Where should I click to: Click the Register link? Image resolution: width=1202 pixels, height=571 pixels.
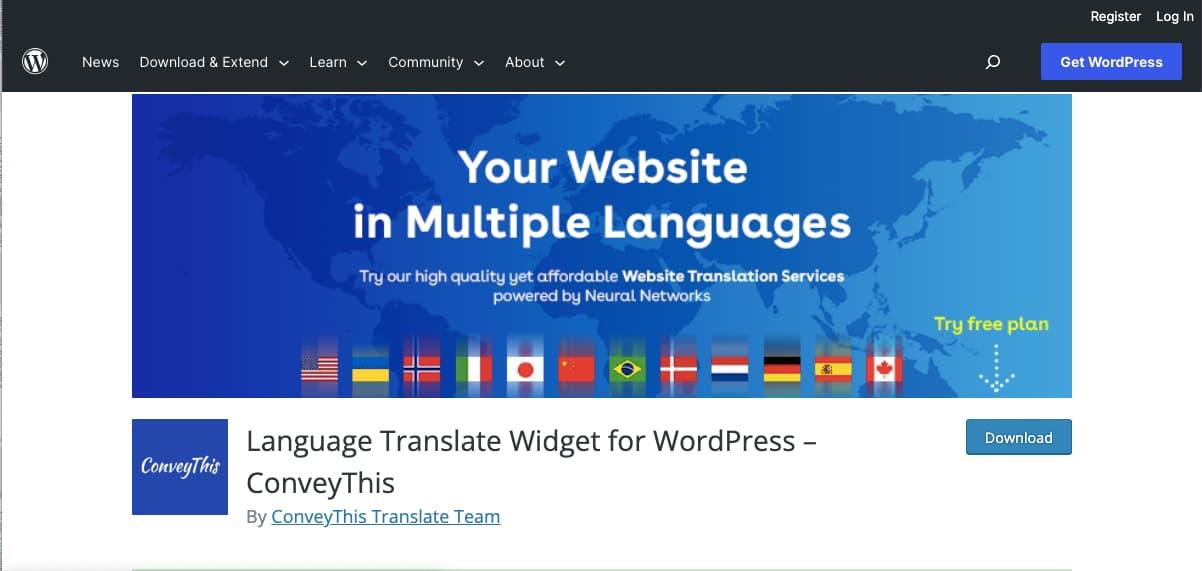tap(1115, 16)
